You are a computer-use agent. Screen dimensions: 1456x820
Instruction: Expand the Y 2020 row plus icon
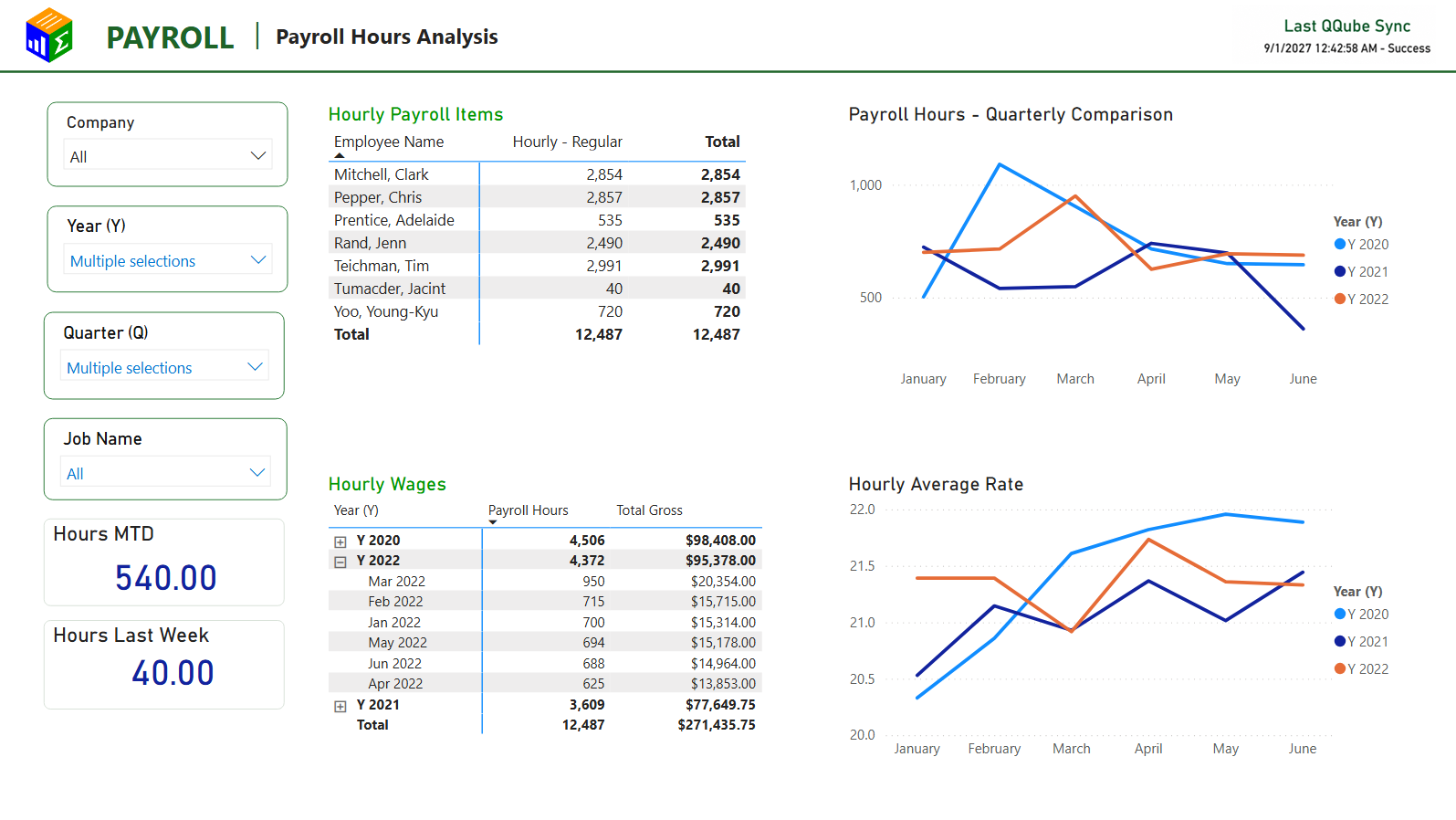(x=340, y=541)
